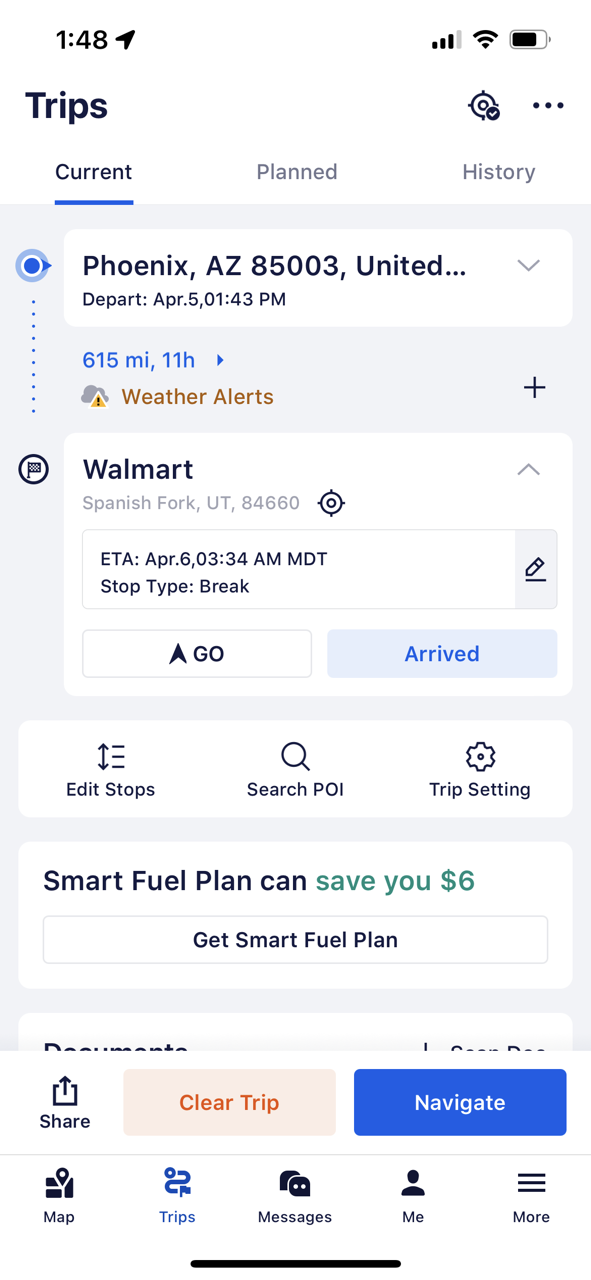The image size is (591, 1280).
Task: Add a stop with the plus icon
Action: coord(535,388)
